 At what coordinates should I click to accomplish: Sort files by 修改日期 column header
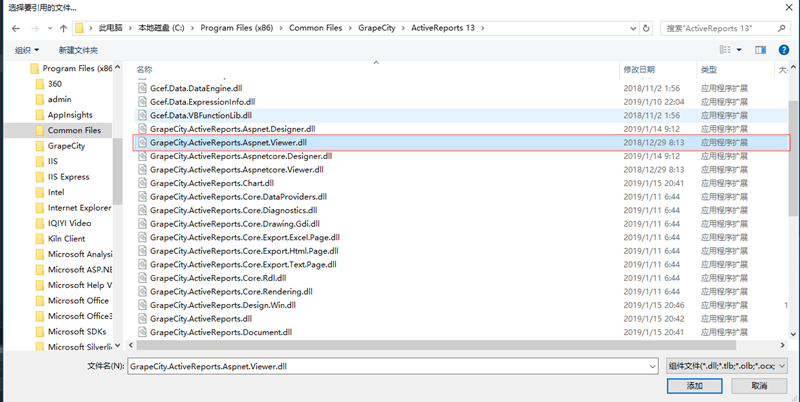tap(639, 70)
